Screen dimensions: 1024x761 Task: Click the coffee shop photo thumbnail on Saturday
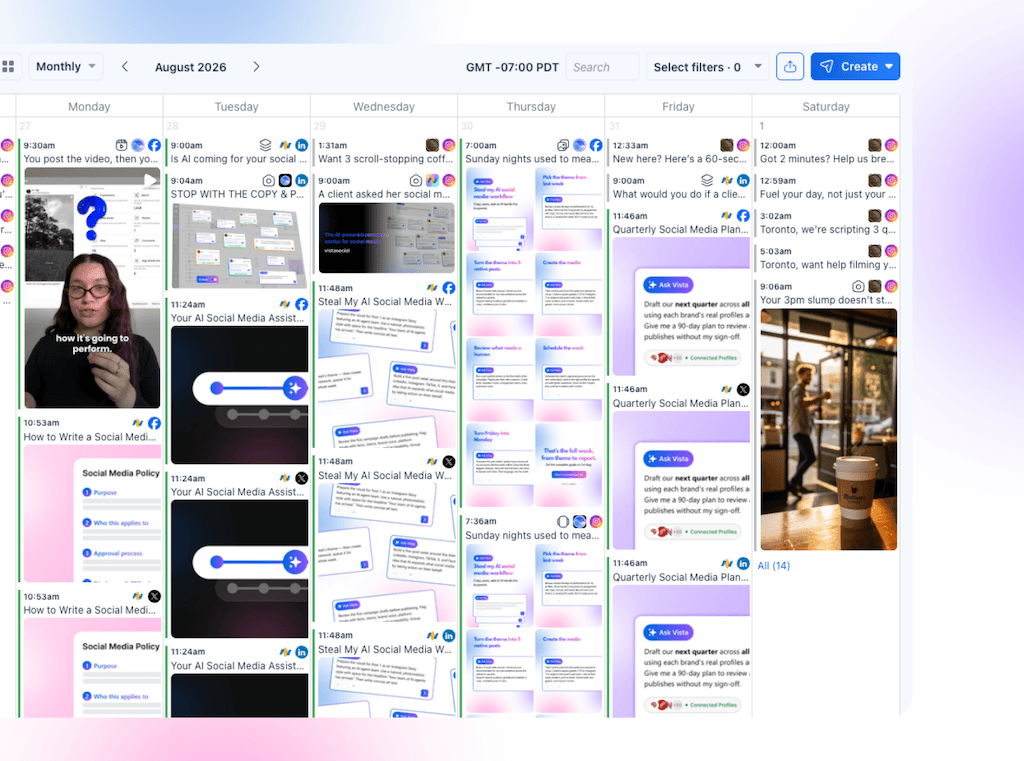point(828,429)
